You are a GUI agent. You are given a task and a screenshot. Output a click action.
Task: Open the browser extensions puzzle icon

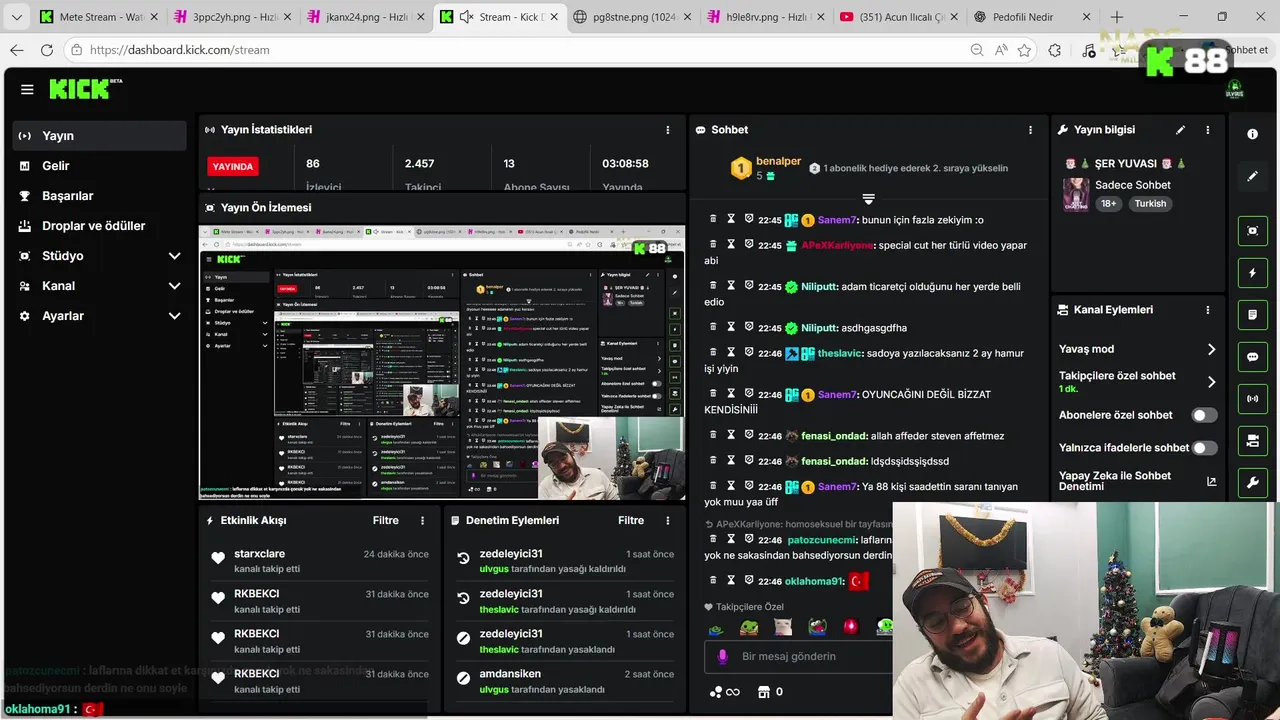(x=1055, y=50)
